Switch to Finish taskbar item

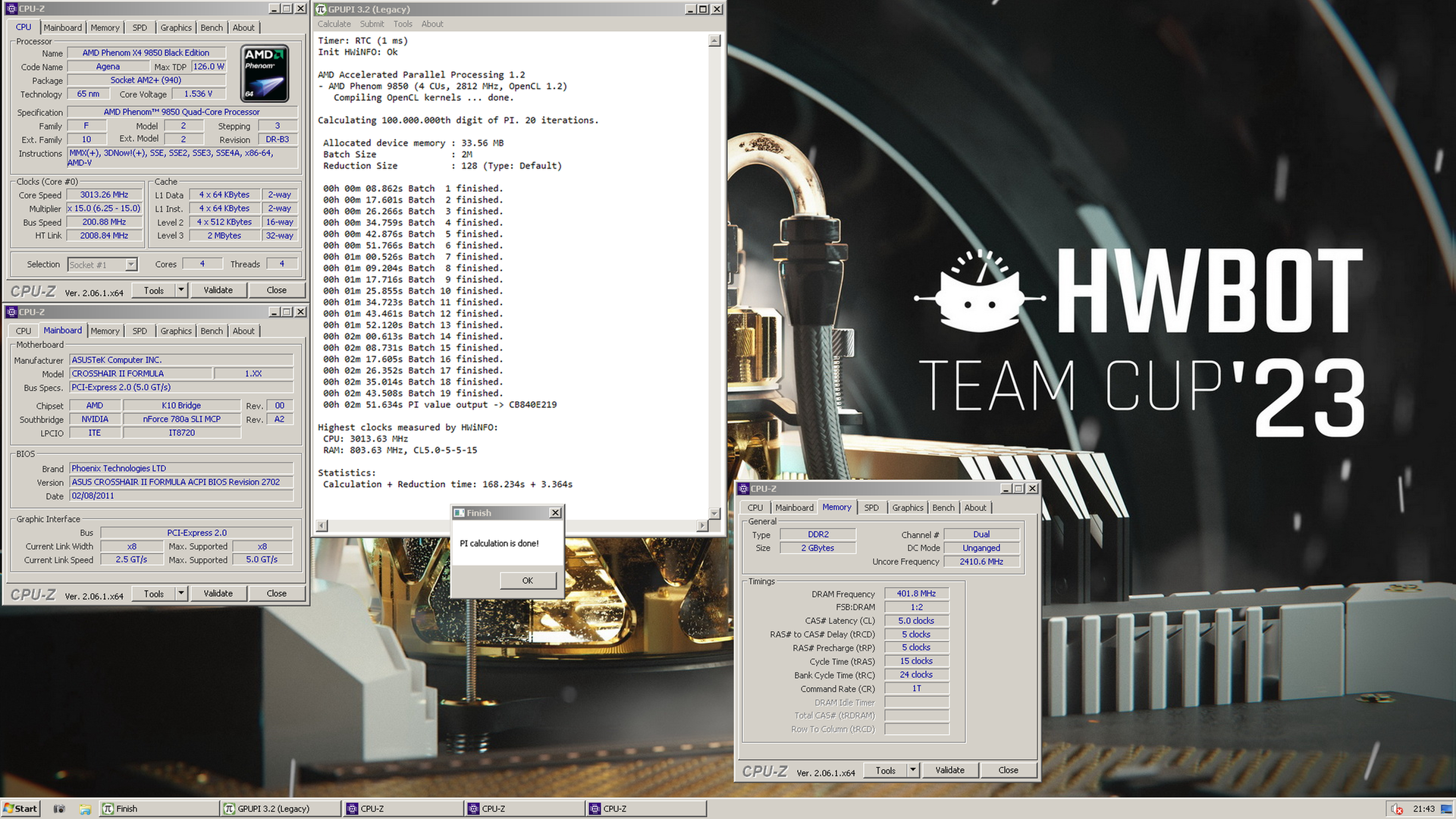158,808
